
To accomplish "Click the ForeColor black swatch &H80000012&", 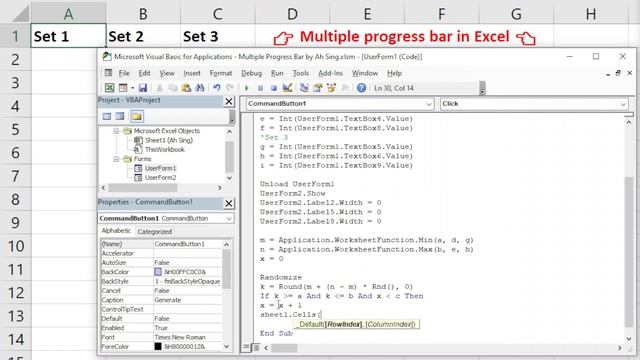I will [x=158, y=347].
